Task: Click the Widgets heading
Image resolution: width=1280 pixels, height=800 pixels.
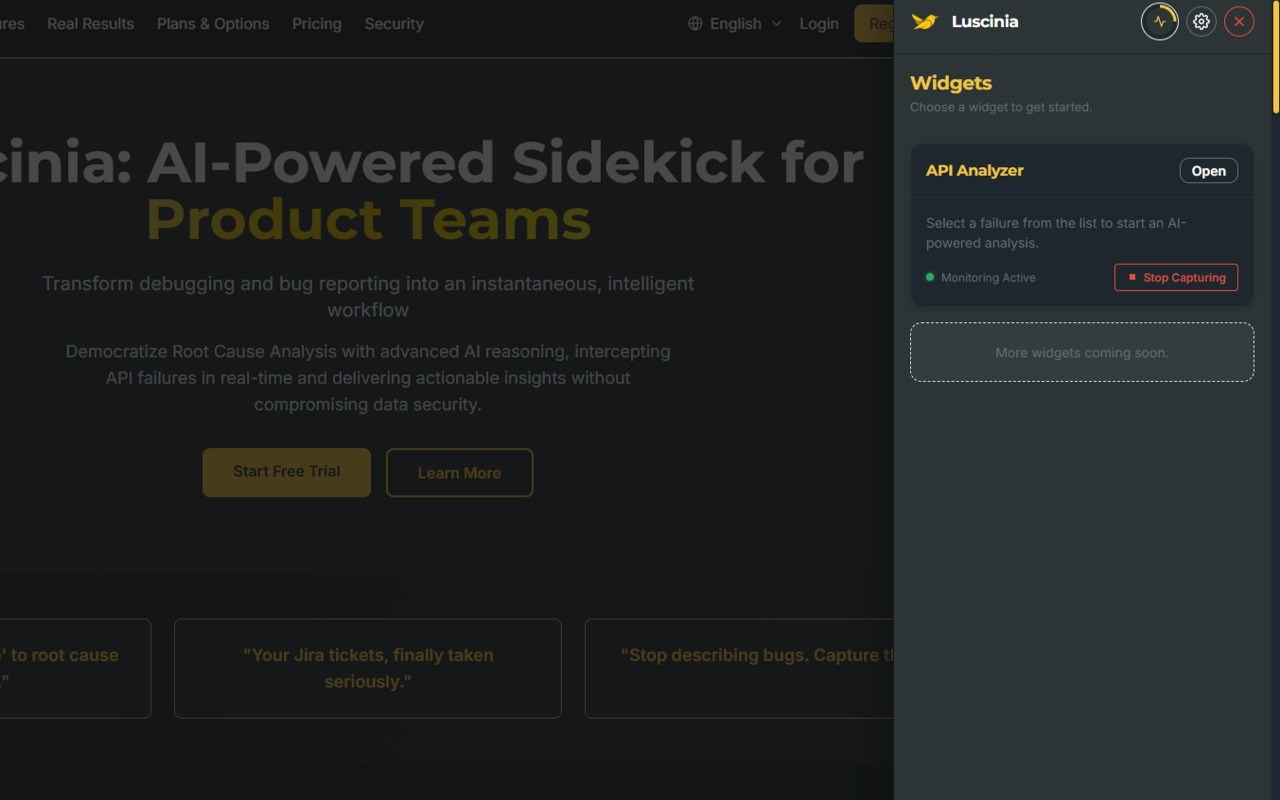Action: 951,83
